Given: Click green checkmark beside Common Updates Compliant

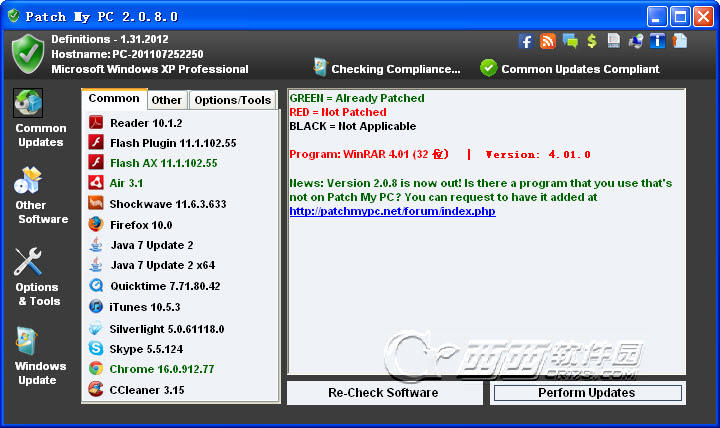Looking at the screenshot, I should point(489,68).
